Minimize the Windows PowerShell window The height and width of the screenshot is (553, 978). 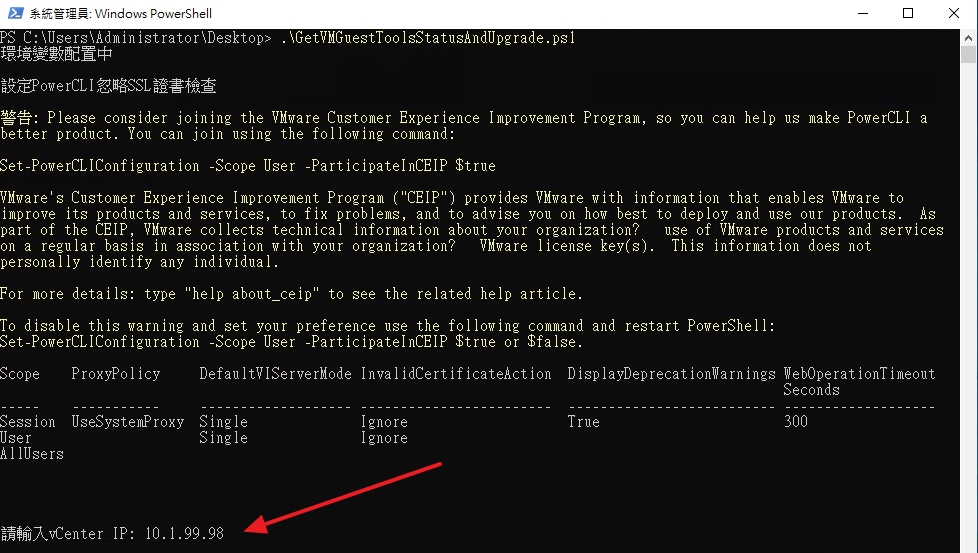(x=863, y=13)
